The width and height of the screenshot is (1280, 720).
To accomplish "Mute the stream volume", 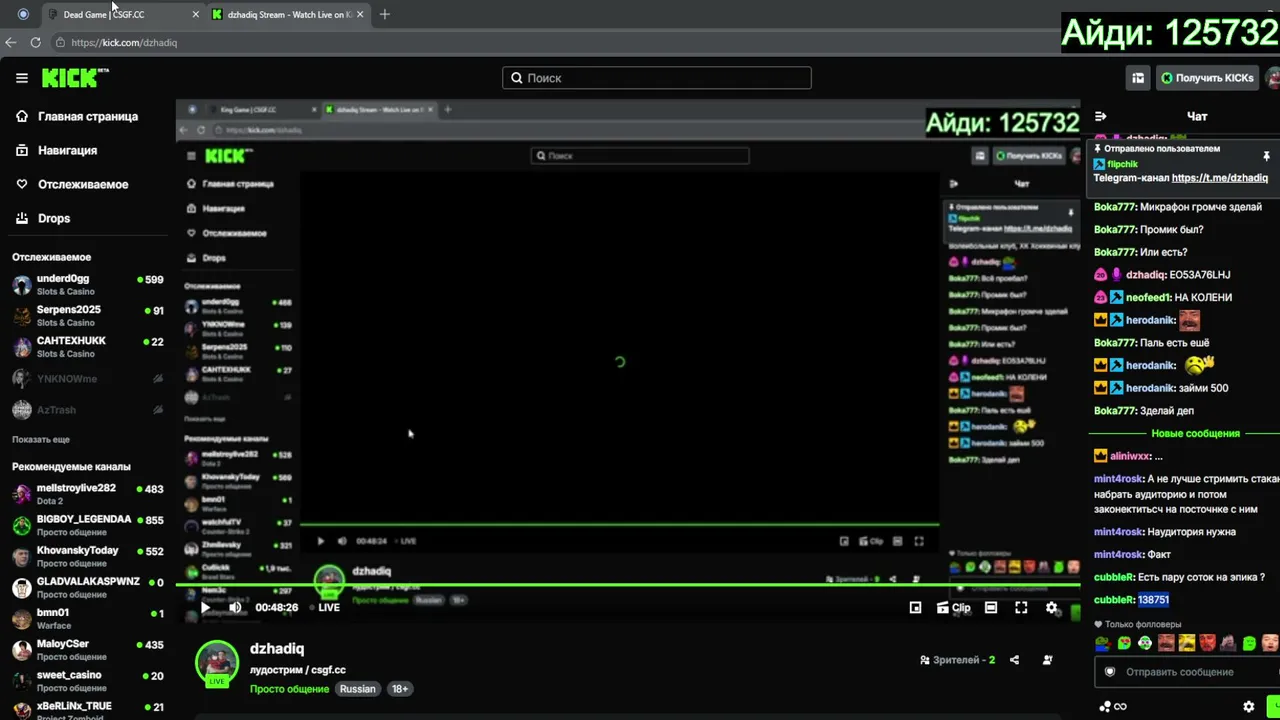I will 235,607.
